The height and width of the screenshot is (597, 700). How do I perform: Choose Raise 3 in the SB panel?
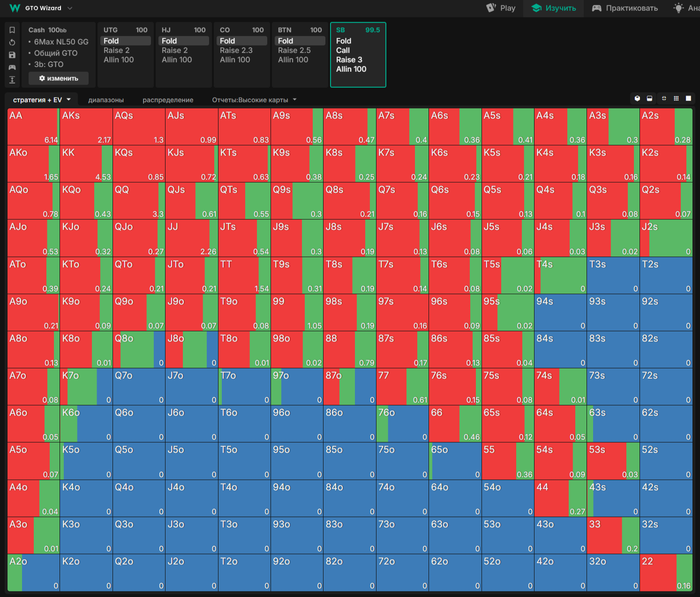pos(349,60)
